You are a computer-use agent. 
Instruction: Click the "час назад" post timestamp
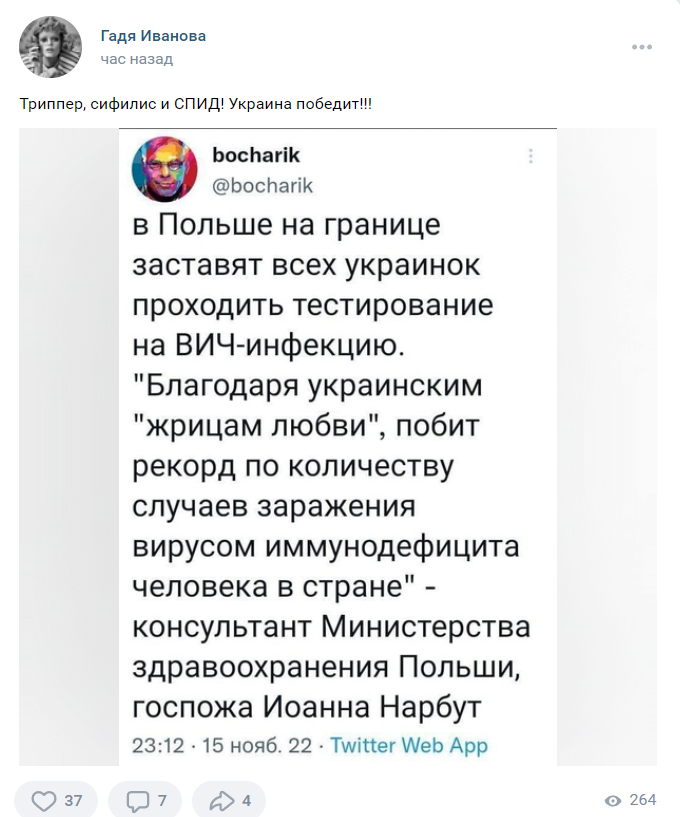[x=137, y=59]
